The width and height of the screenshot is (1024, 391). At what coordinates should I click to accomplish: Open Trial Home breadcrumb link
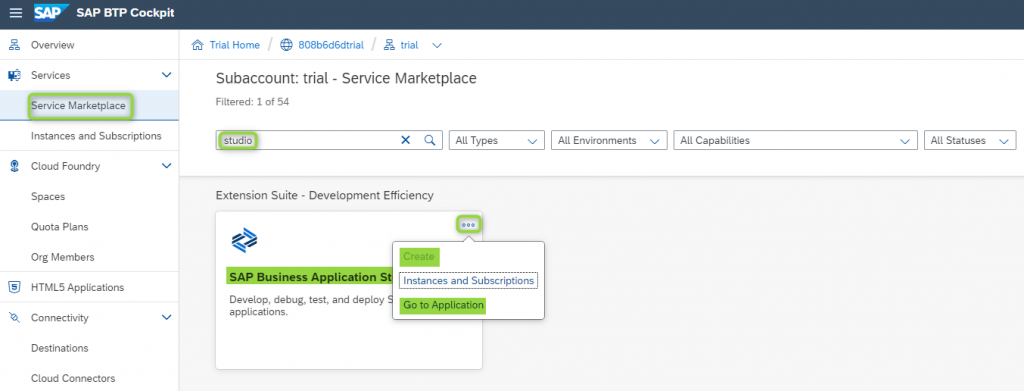tap(234, 45)
